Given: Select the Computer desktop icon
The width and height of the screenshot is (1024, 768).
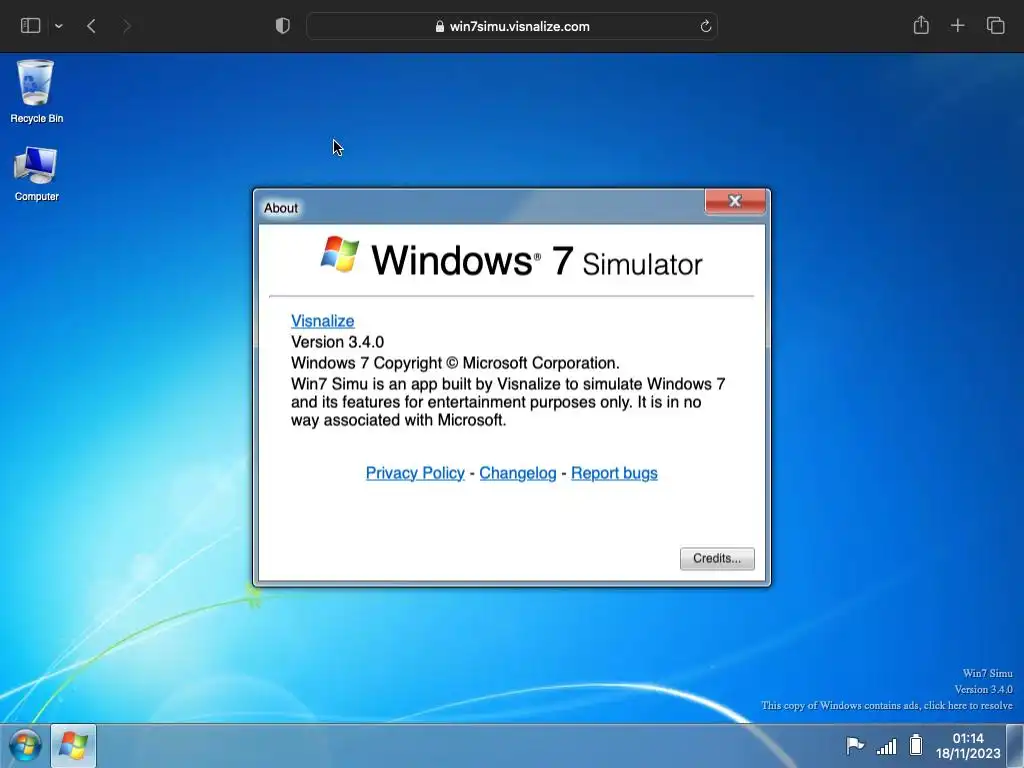Looking at the screenshot, I should point(36,174).
